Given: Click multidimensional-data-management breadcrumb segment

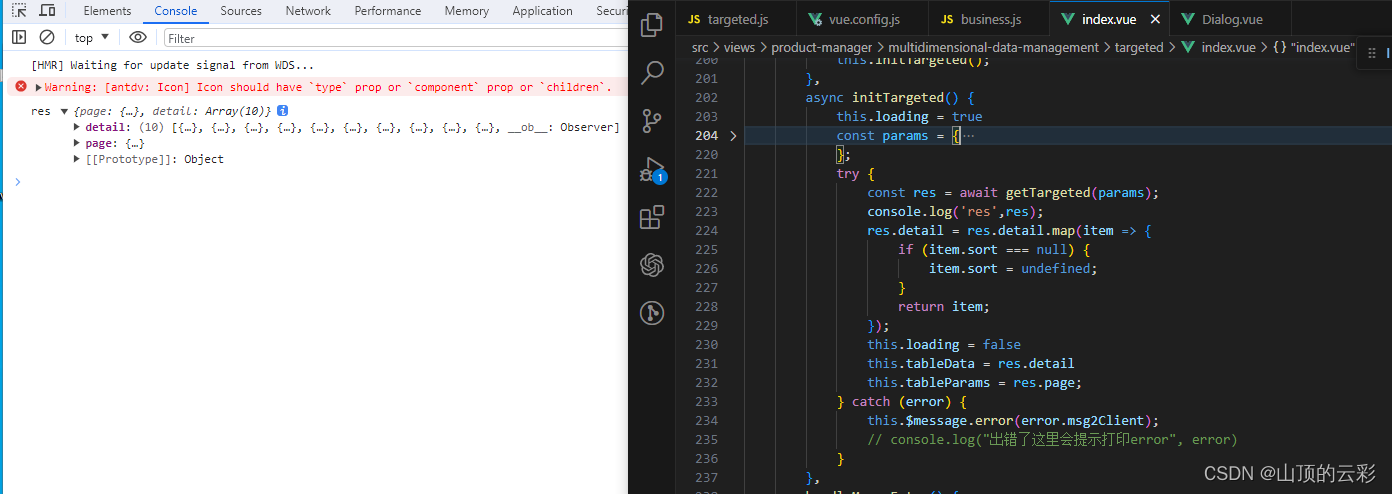Looking at the screenshot, I should [994, 47].
